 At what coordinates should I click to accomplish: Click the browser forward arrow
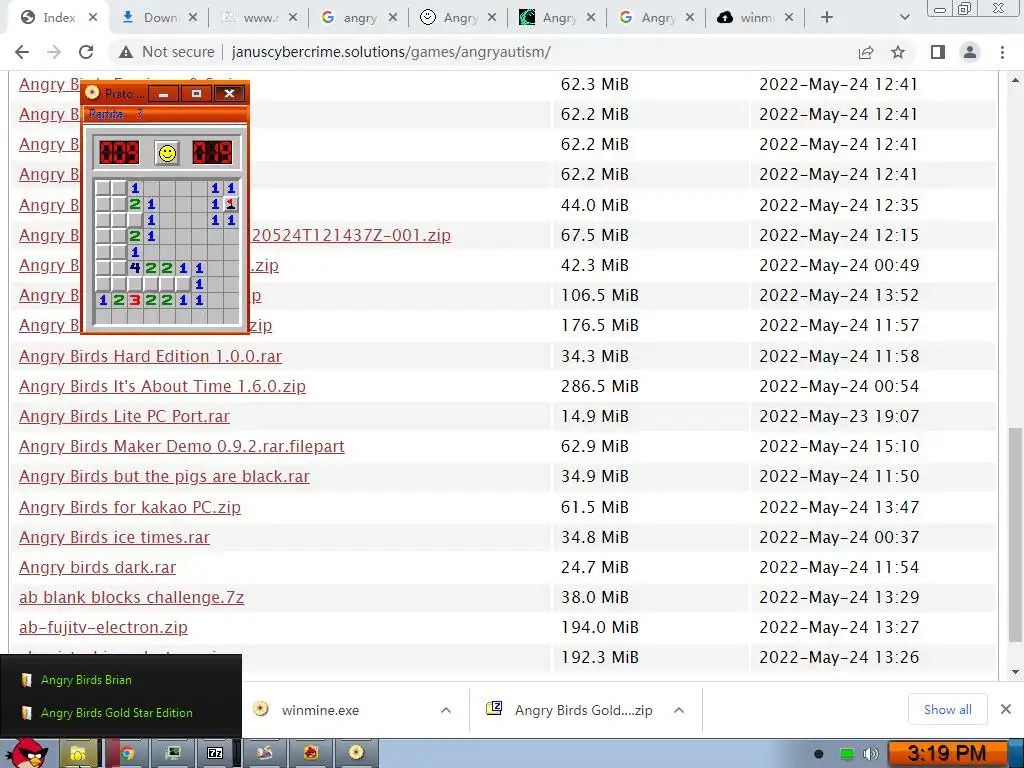tap(54, 52)
